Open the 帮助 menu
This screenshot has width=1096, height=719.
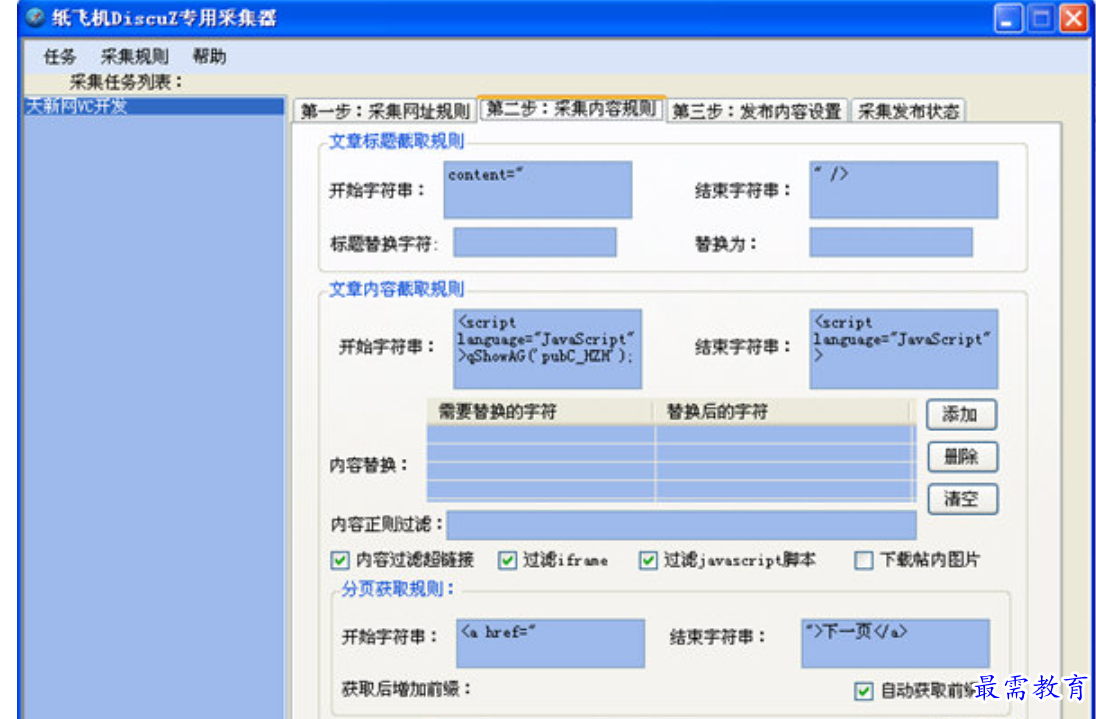(209, 57)
